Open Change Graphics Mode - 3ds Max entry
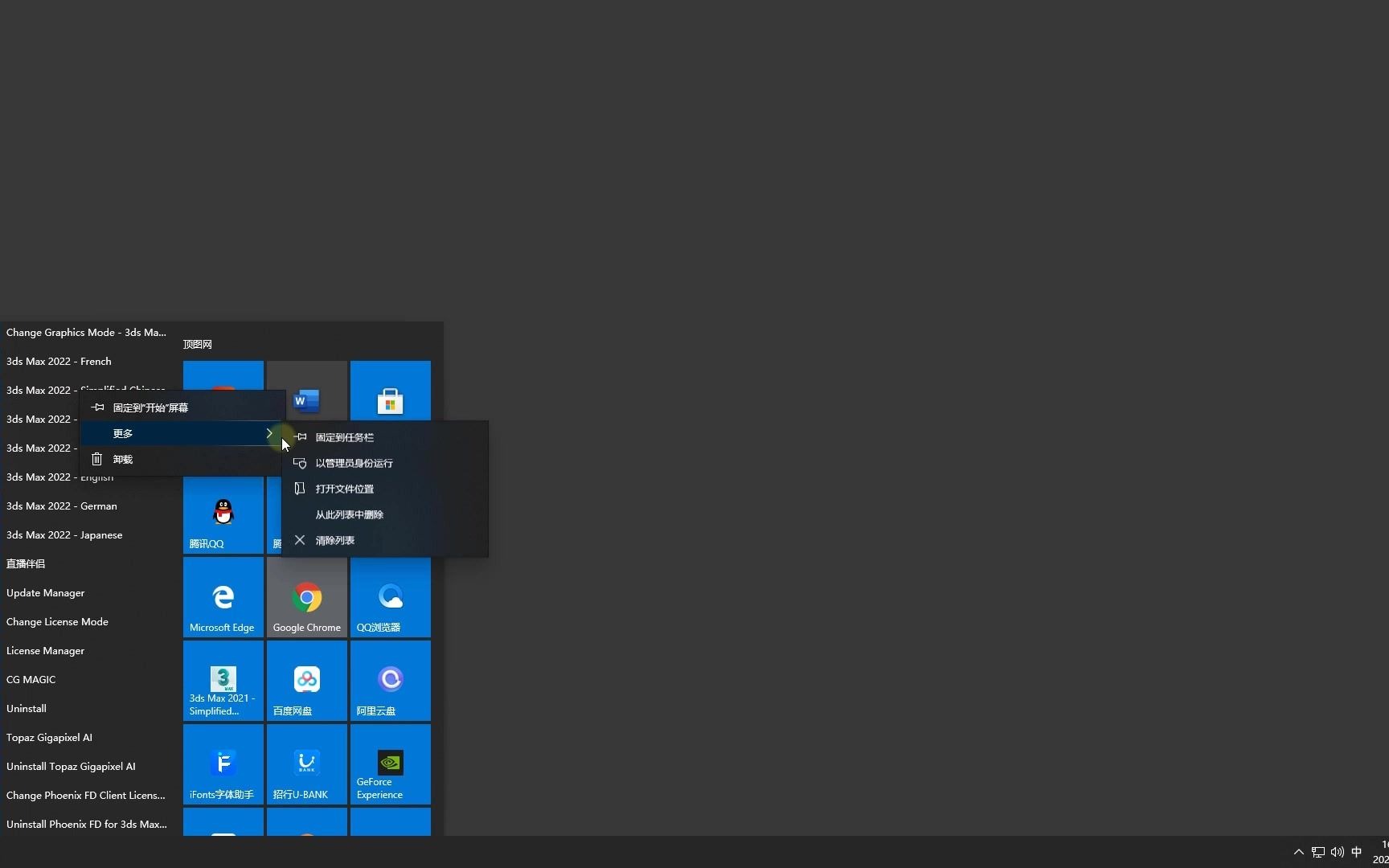The image size is (1389, 868). (x=87, y=332)
